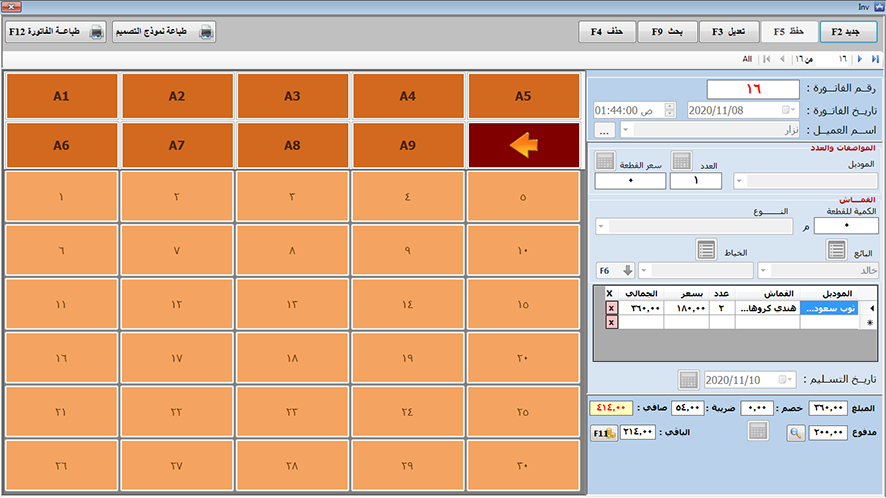Image resolution: width=886 pixels, height=498 pixels.
Task: Select category tile A7
Action: tap(177, 146)
